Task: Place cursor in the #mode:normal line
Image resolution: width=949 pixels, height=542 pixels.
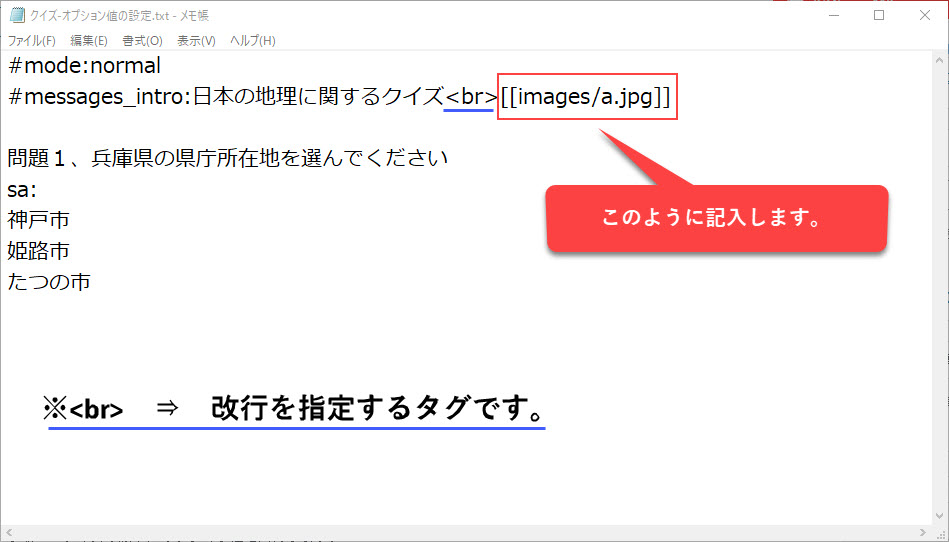Action: pyautogui.click(x=85, y=65)
